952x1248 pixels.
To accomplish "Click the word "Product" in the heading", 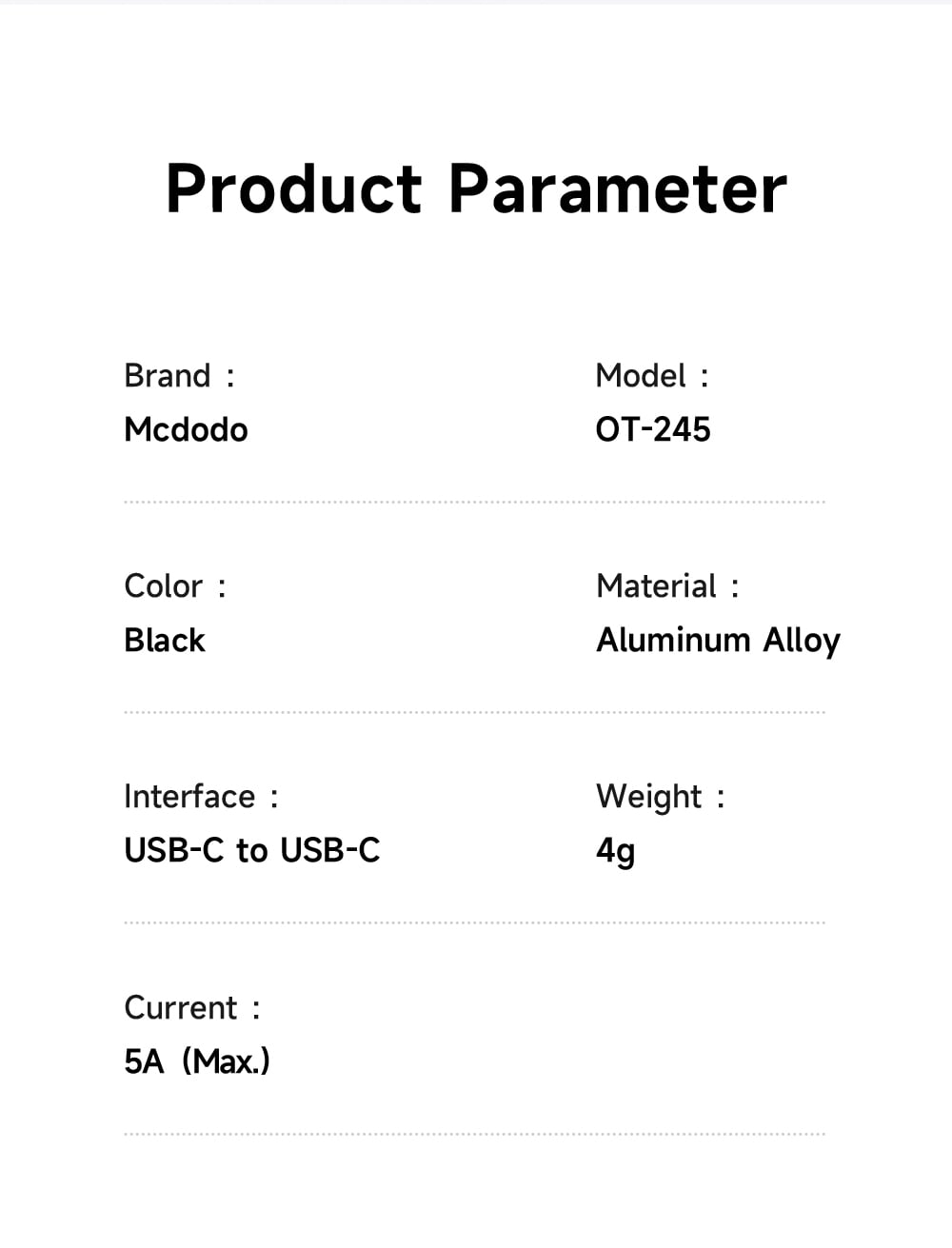I will (x=293, y=188).
